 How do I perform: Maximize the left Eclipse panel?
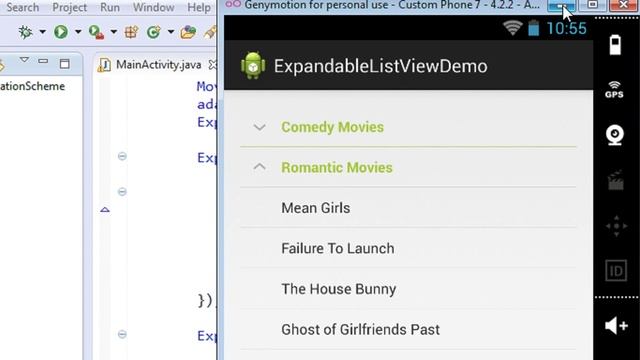[x=64, y=64]
